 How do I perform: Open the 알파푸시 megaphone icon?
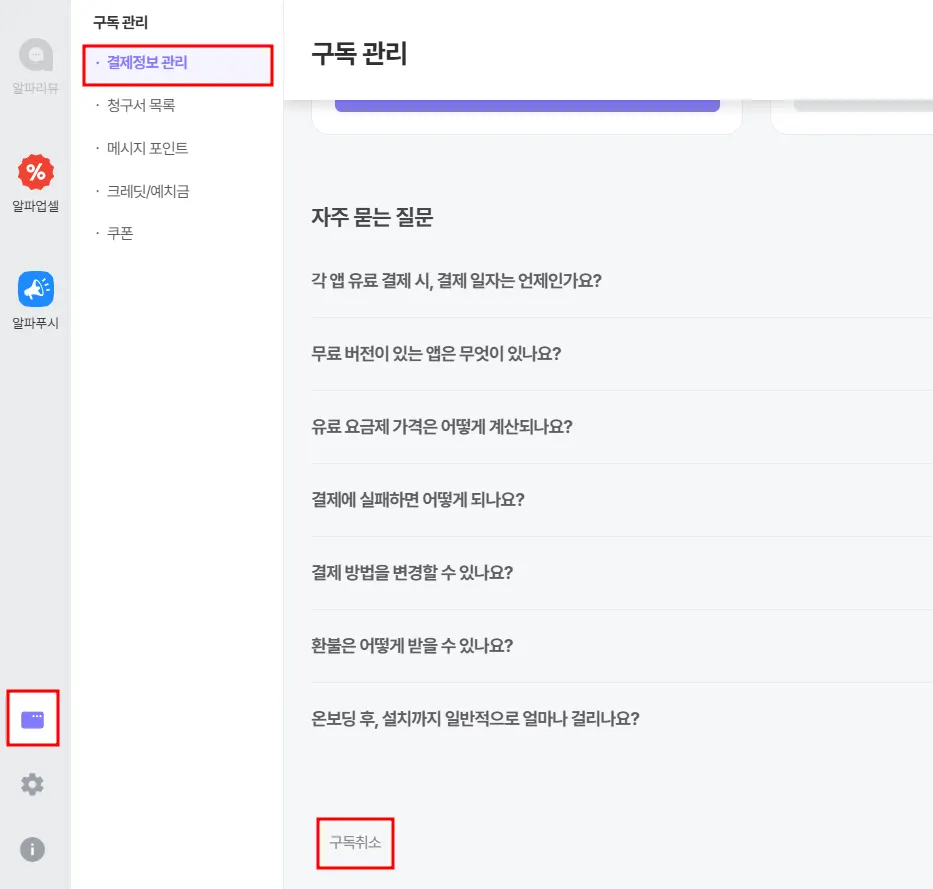[36, 289]
